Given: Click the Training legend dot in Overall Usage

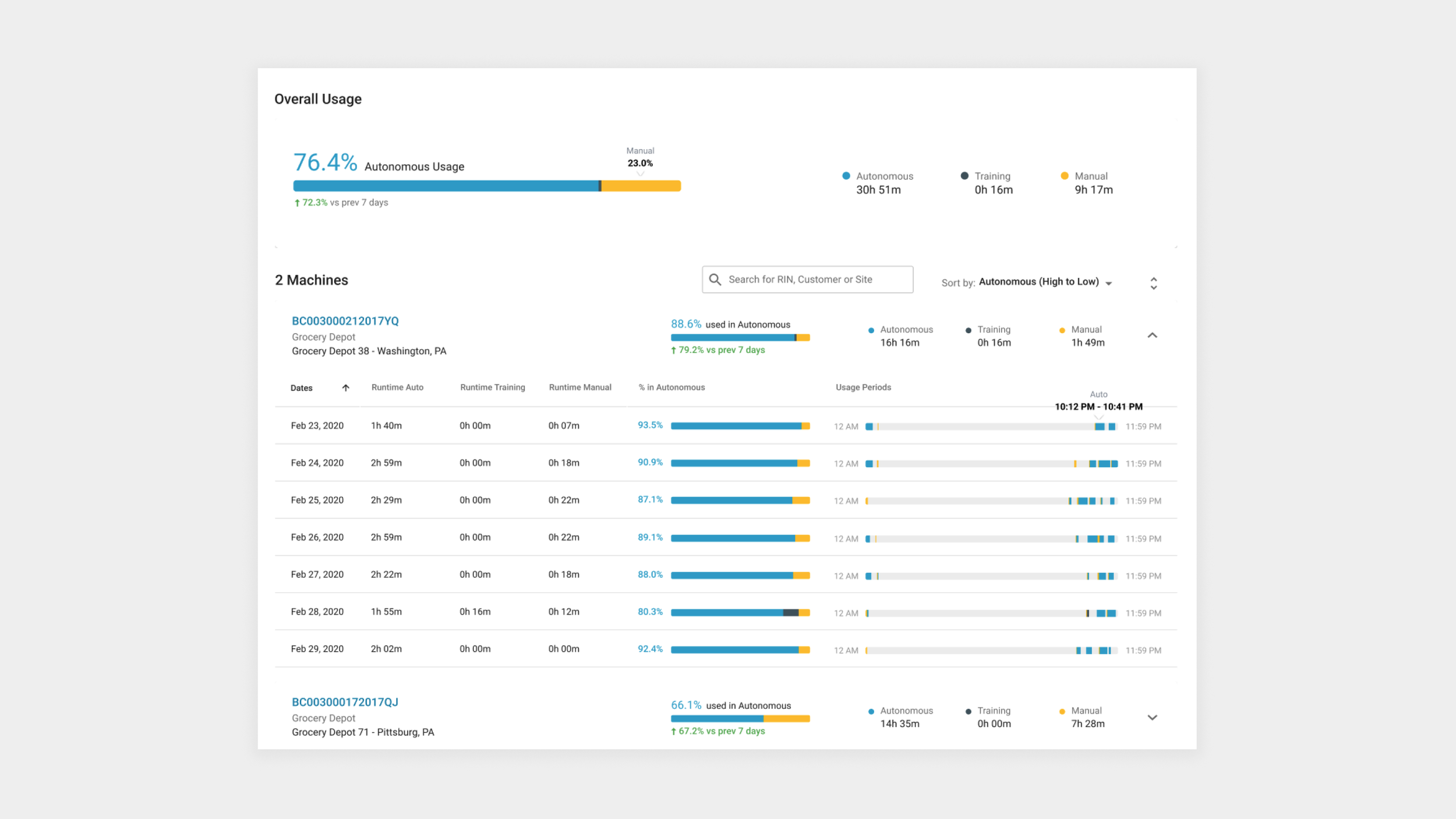Looking at the screenshot, I should coord(964,175).
